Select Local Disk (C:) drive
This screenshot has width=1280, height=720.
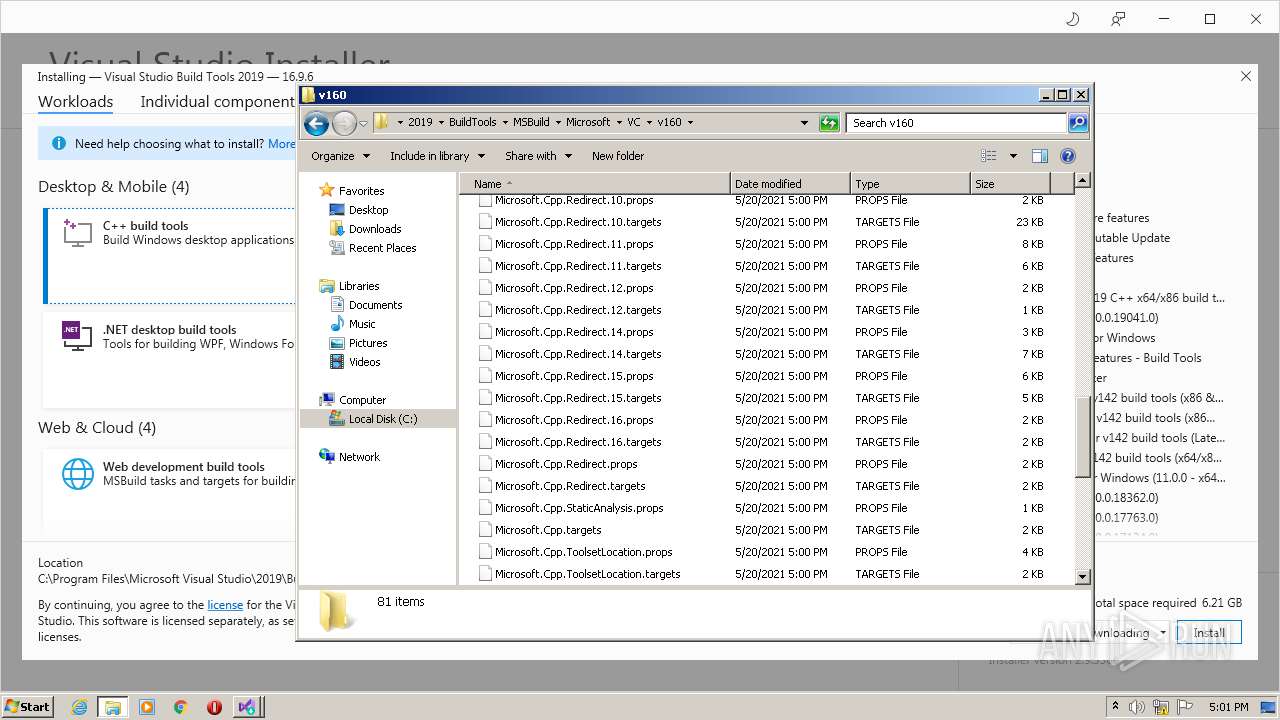tap(383, 419)
